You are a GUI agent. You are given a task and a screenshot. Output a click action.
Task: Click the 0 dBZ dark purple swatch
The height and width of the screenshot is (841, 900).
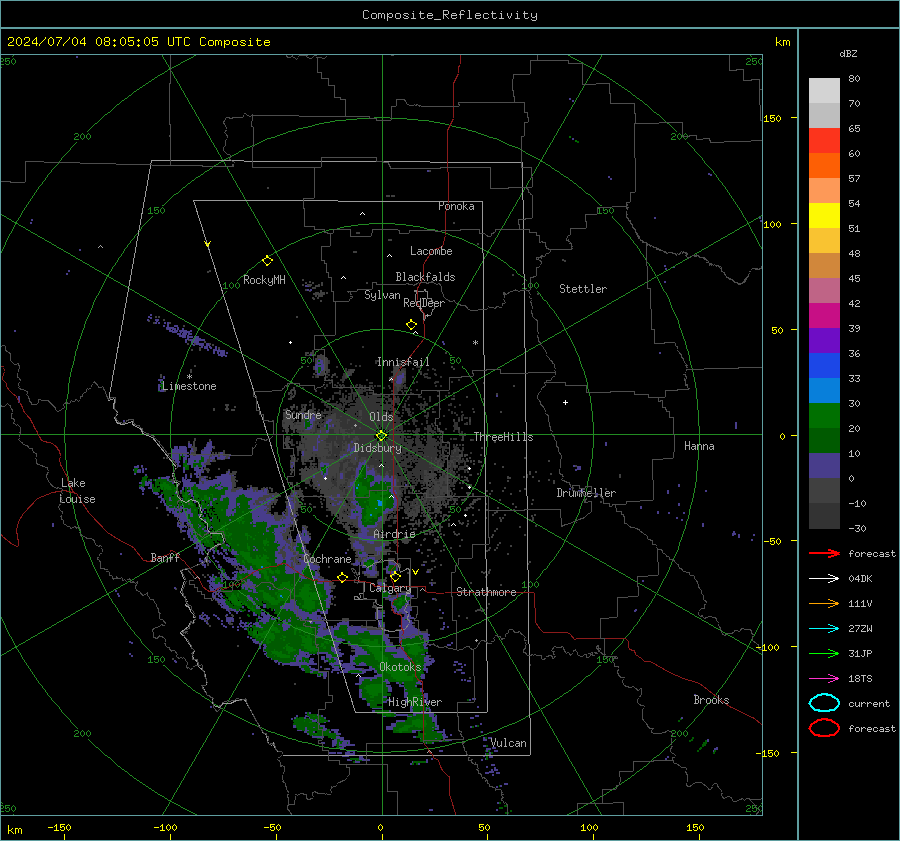[x=824, y=466]
